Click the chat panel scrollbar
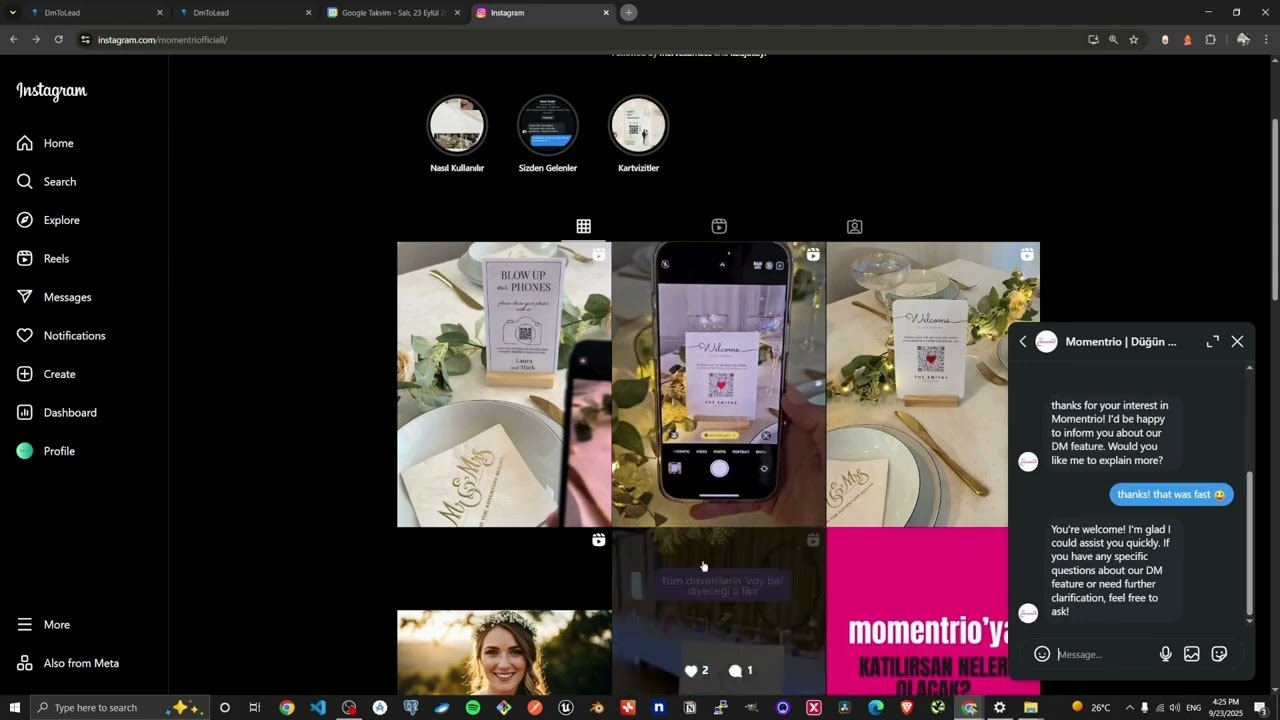 click(1249, 543)
